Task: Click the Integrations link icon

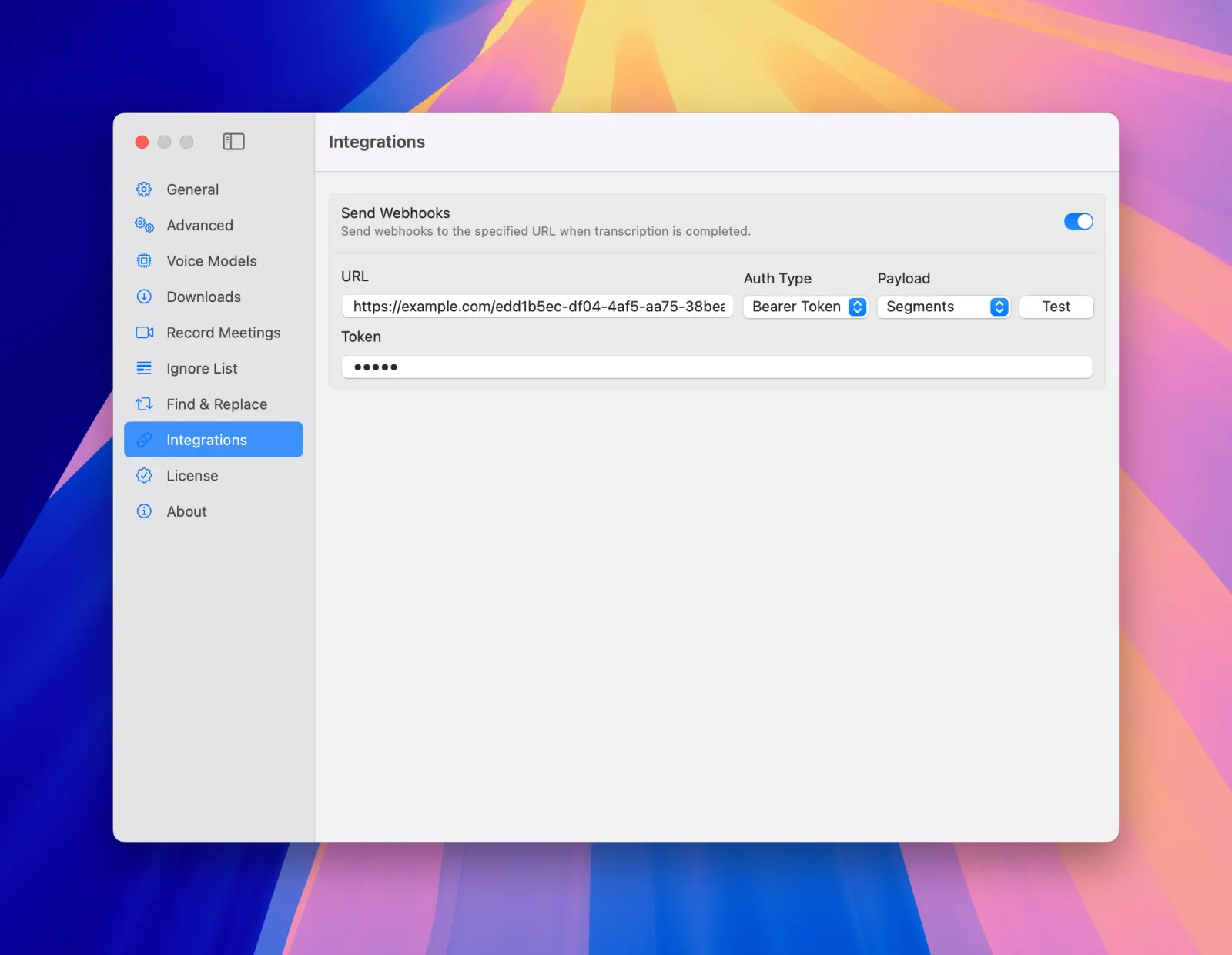Action: [144, 440]
